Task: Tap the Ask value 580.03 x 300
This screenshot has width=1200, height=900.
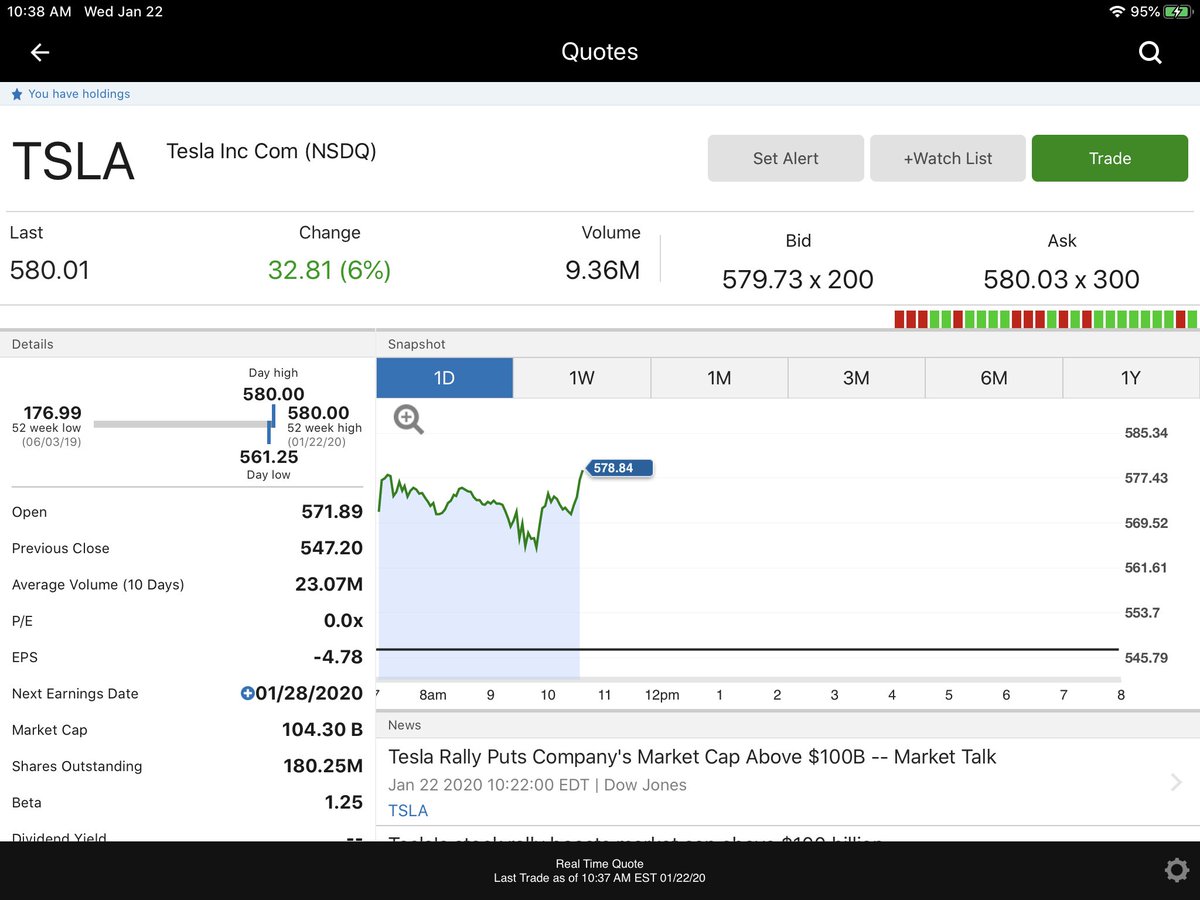Action: coord(1061,279)
